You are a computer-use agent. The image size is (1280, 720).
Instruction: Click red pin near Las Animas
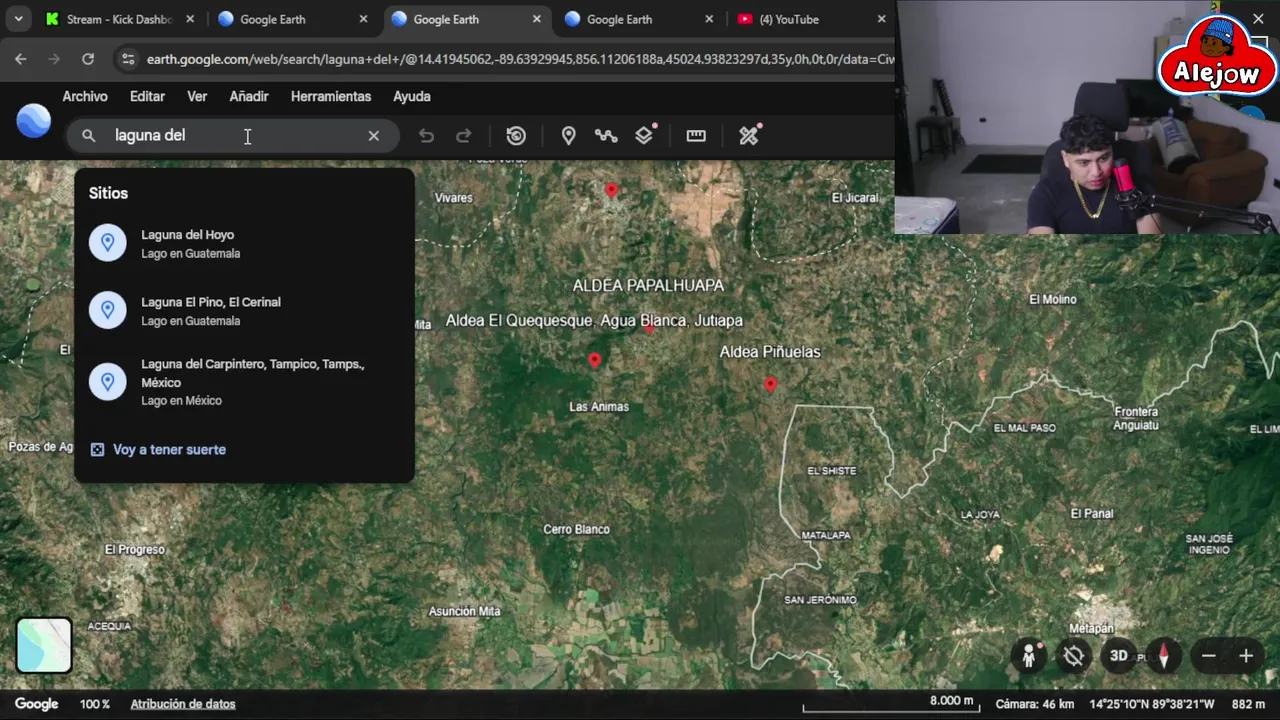[x=595, y=360]
